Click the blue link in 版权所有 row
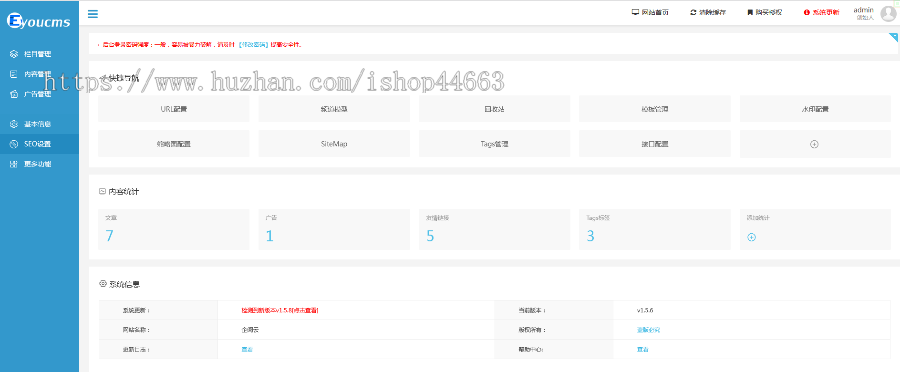The width and height of the screenshot is (900, 372). [x=648, y=330]
